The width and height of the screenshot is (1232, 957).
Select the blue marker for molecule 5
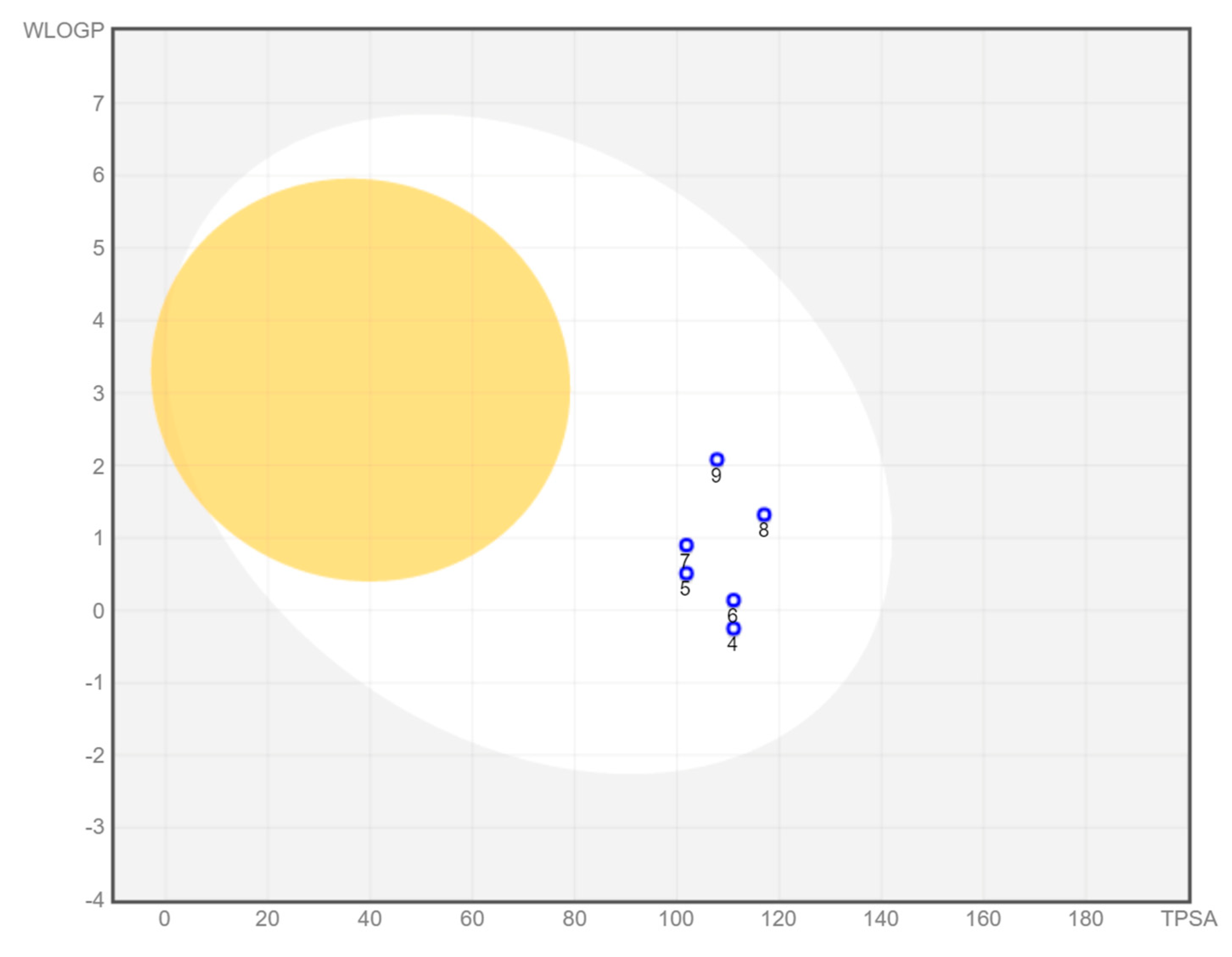[686, 574]
